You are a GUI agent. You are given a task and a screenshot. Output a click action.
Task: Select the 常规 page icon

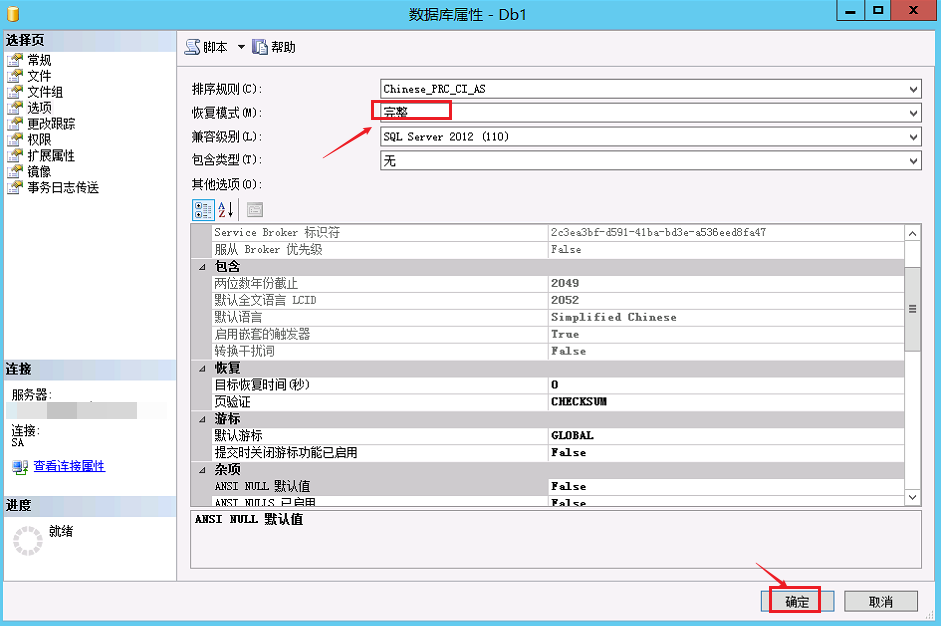[x=15, y=59]
